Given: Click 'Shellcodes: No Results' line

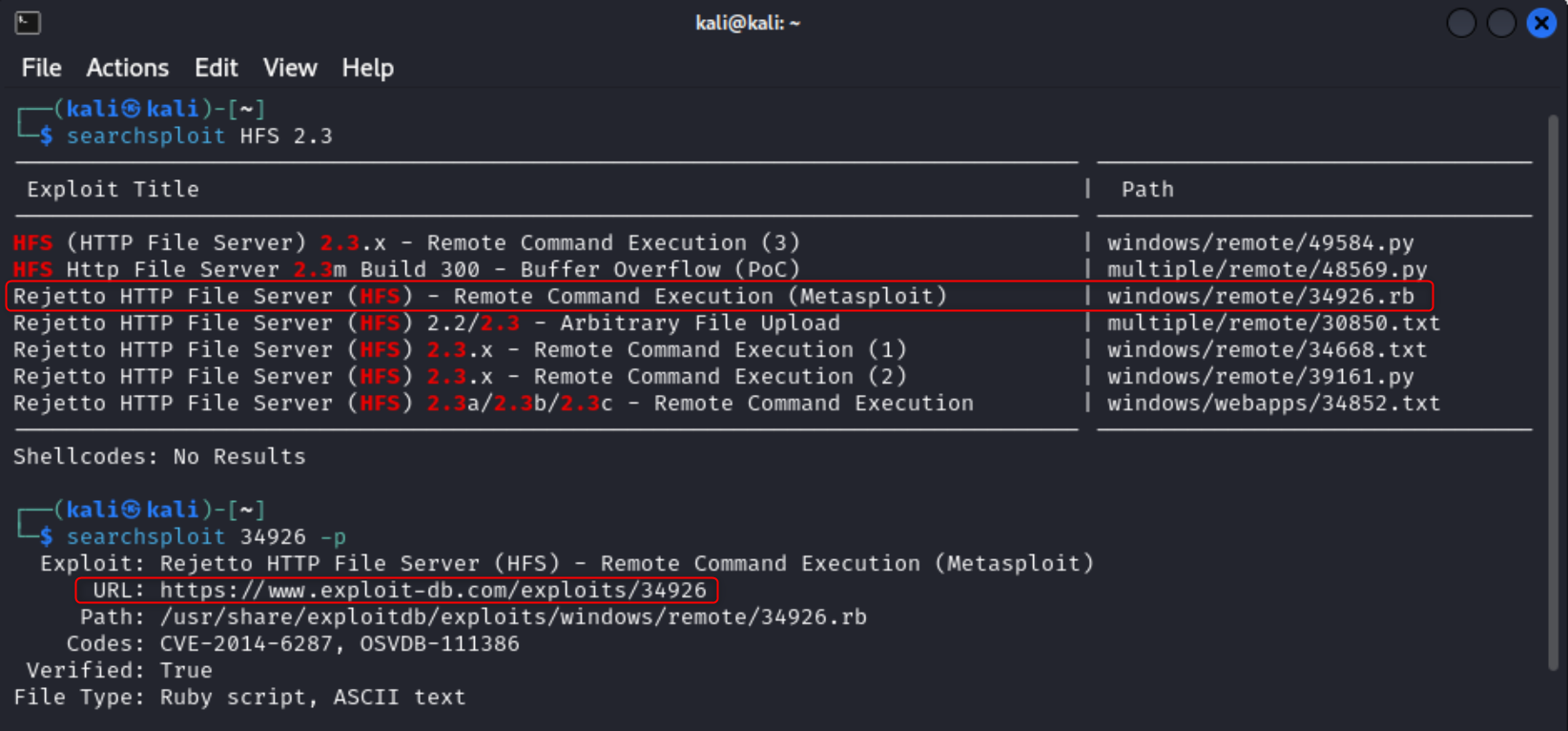Looking at the screenshot, I should pyautogui.click(x=159, y=457).
